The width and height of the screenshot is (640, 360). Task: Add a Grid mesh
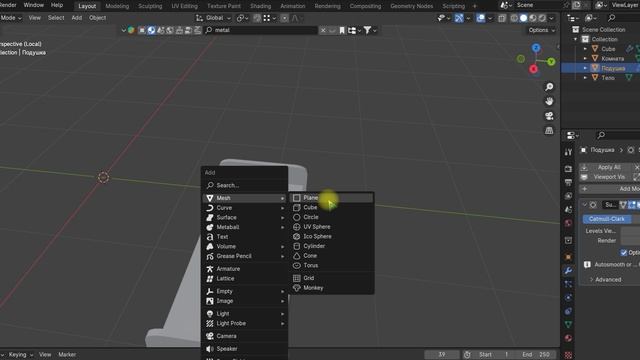(x=331, y=278)
